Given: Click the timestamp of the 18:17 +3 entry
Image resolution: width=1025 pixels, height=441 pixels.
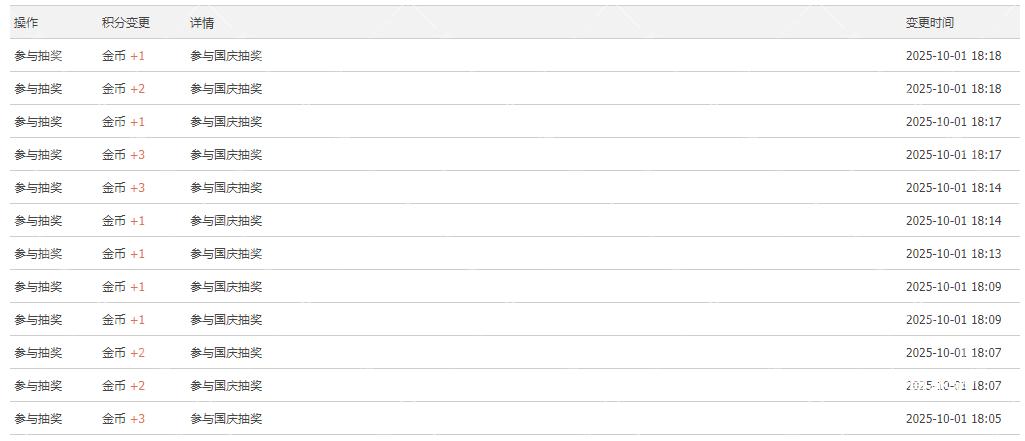Looking at the screenshot, I should click(953, 155).
